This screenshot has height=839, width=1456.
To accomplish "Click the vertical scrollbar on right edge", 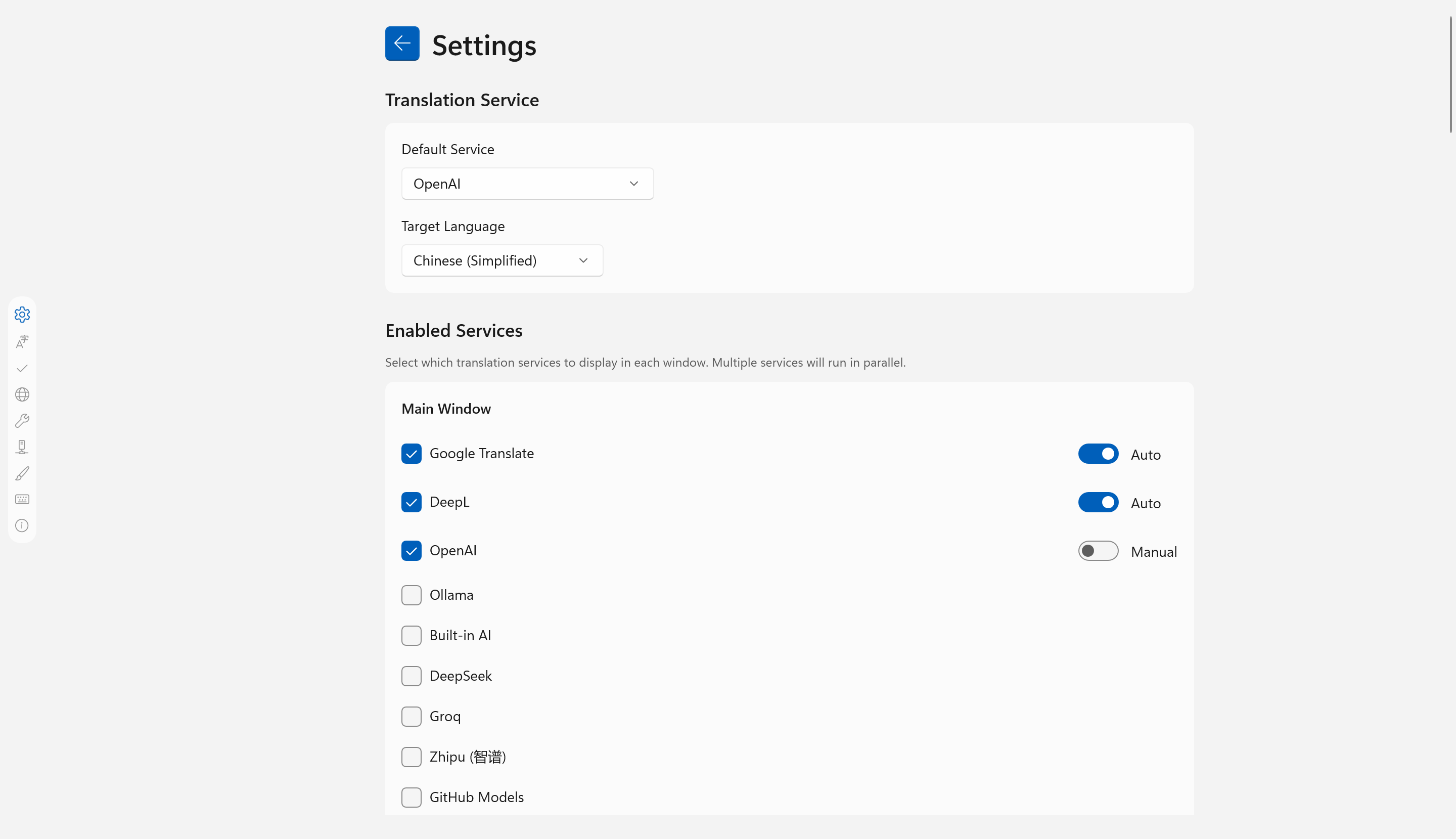I will tap(1451, 75).
